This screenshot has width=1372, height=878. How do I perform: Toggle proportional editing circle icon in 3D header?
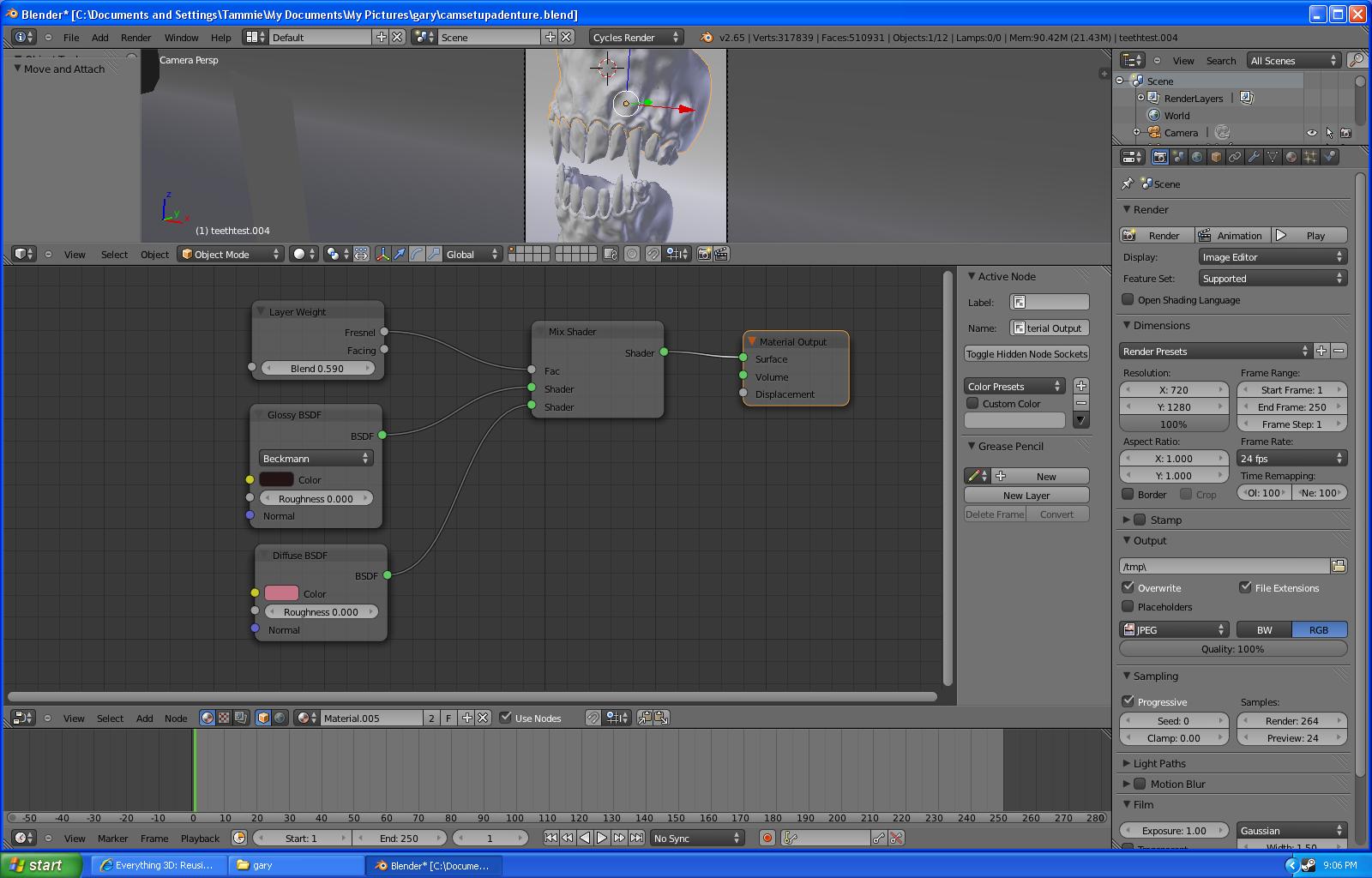632,254
